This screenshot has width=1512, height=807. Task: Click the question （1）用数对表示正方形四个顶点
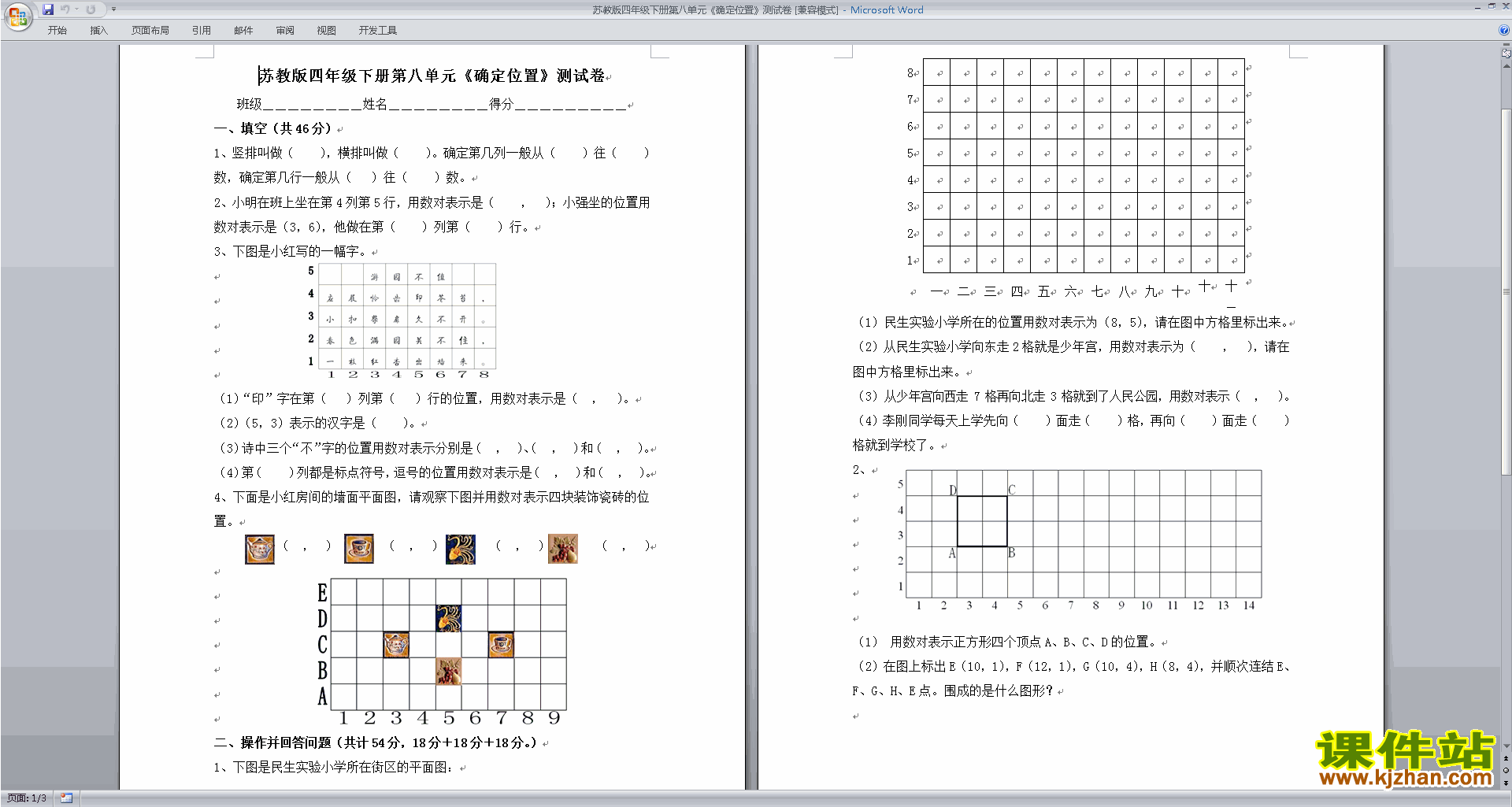pyautogui.click(x=1007, y=642)
